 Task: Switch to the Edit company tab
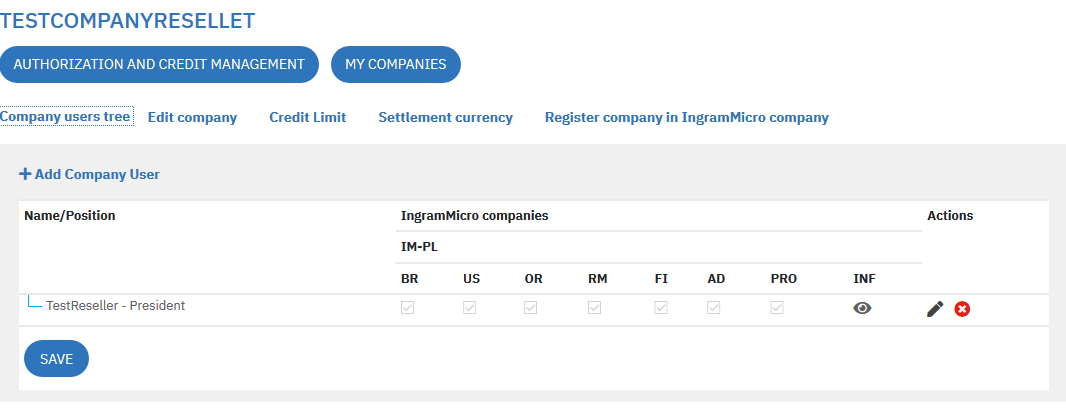tap(192, 118)
